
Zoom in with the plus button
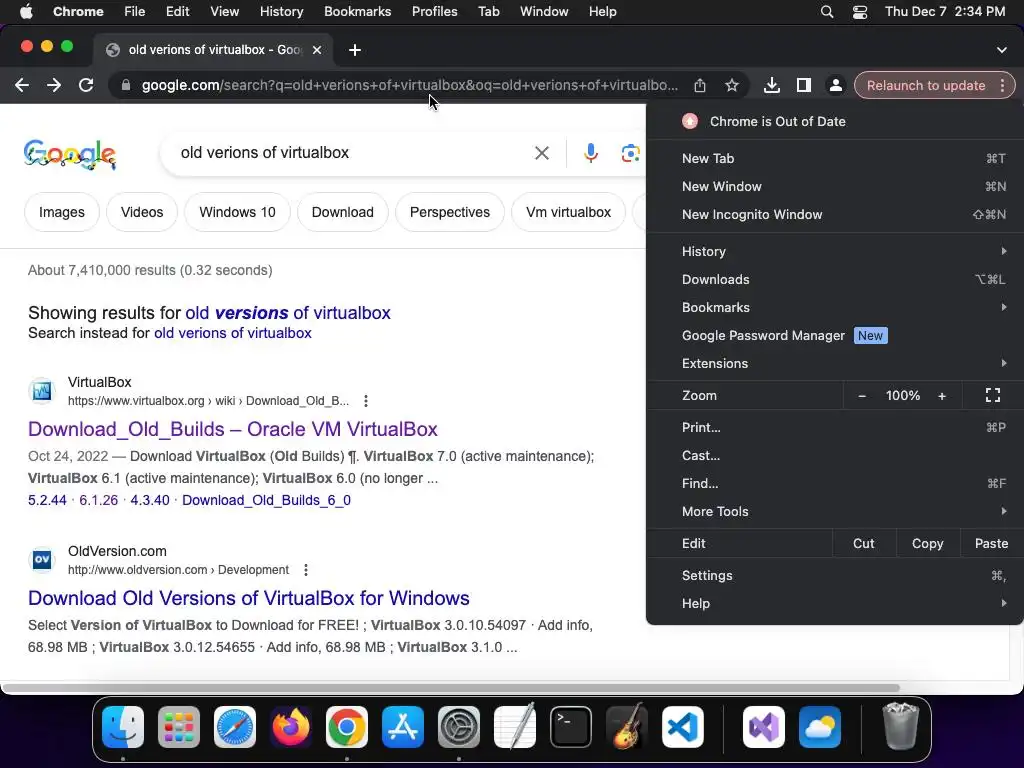(942, 396)
